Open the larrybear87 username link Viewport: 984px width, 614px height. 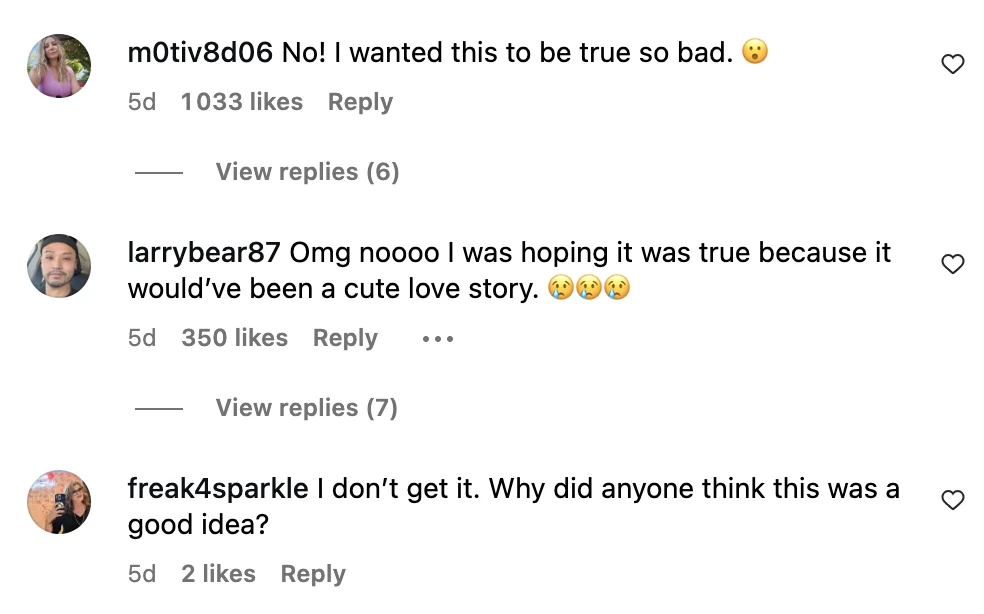[x=204, y=253]
